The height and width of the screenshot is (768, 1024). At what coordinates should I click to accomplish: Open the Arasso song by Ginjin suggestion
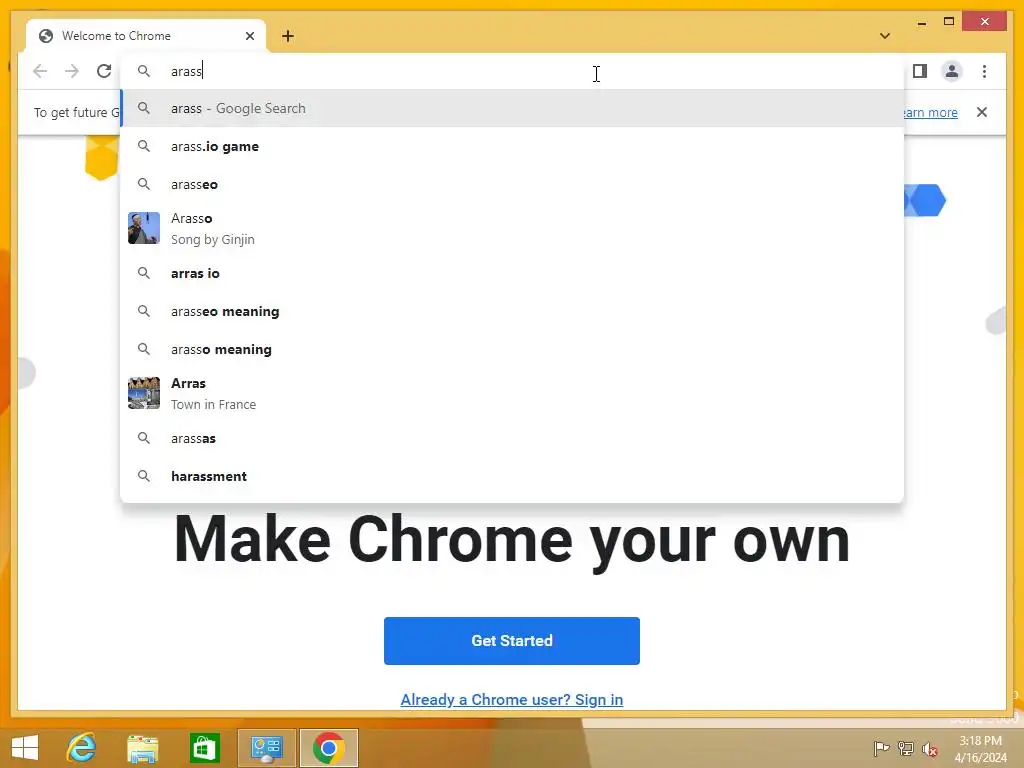[512, 229]
